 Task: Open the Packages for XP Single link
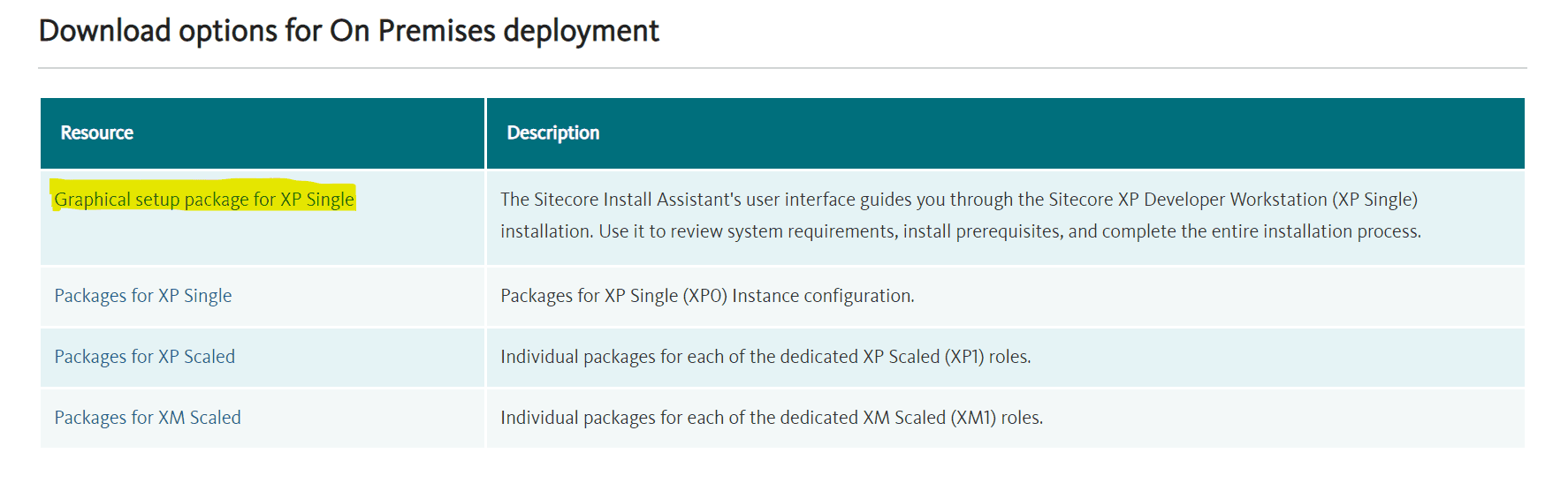pos(143,296)
